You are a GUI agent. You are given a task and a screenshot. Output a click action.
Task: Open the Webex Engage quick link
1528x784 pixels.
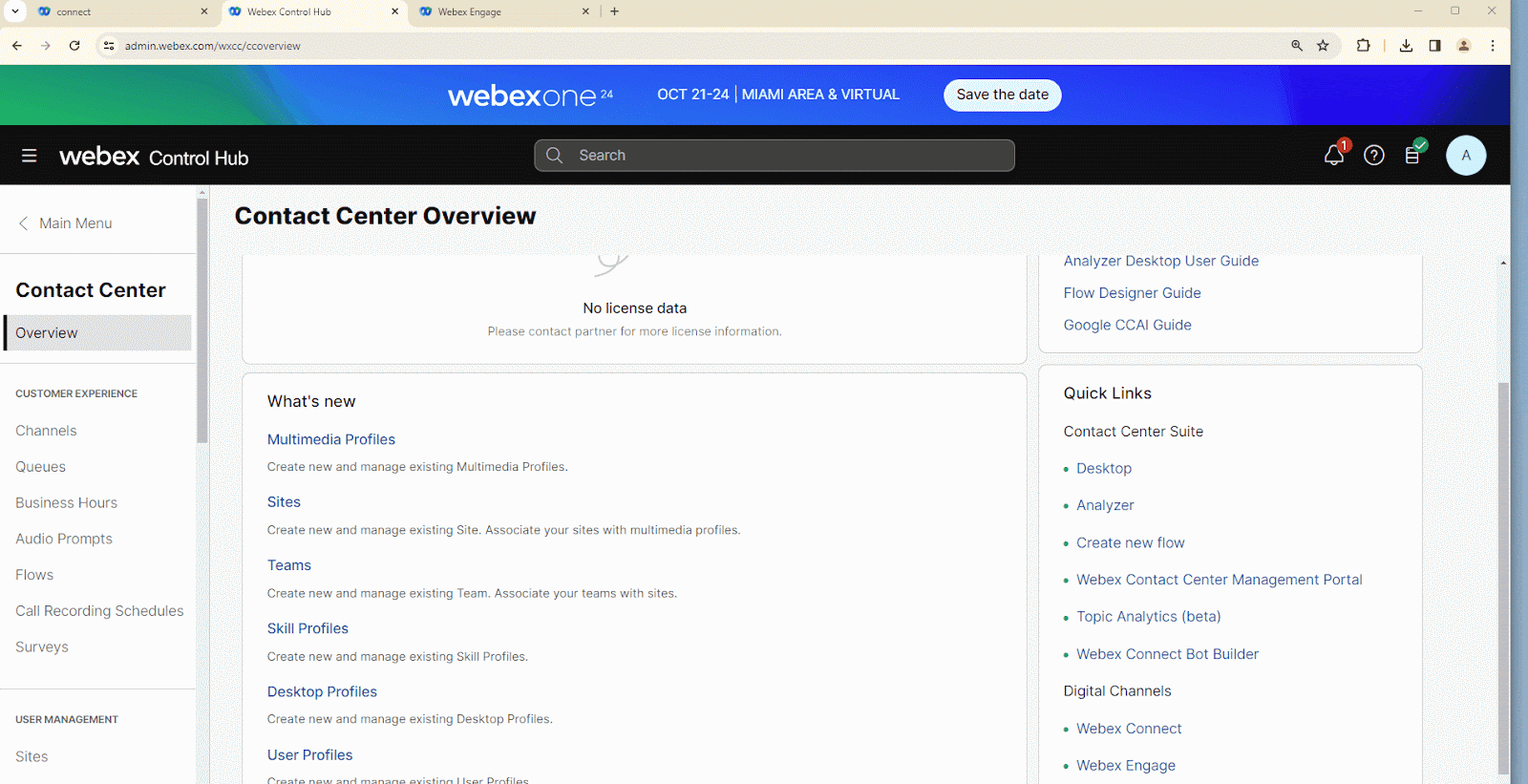[x=1126, y=766]
